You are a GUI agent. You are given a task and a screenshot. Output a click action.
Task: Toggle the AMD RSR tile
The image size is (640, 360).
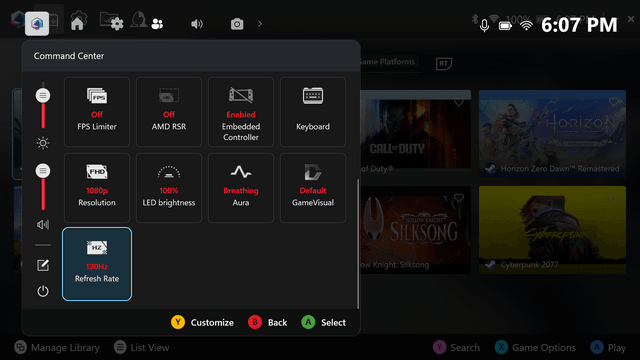point(169,112)
